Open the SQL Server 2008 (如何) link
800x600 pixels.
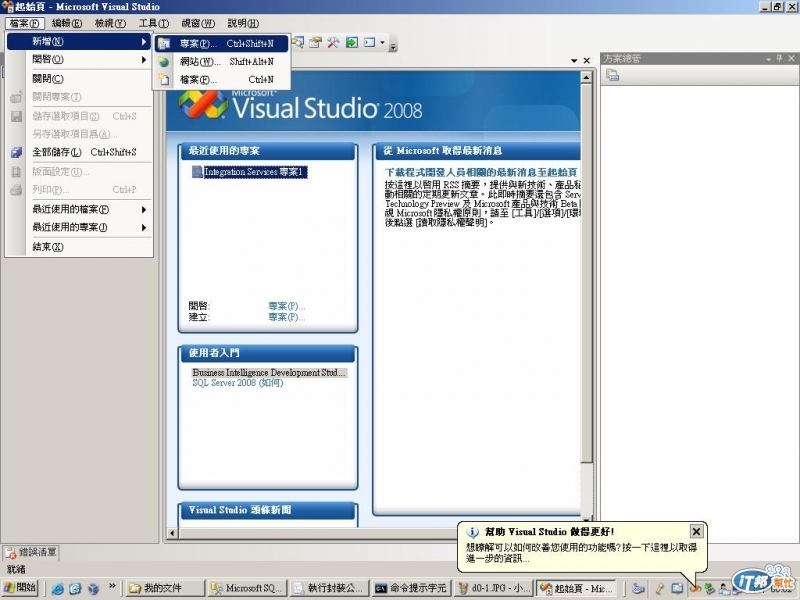click(237, 383)
